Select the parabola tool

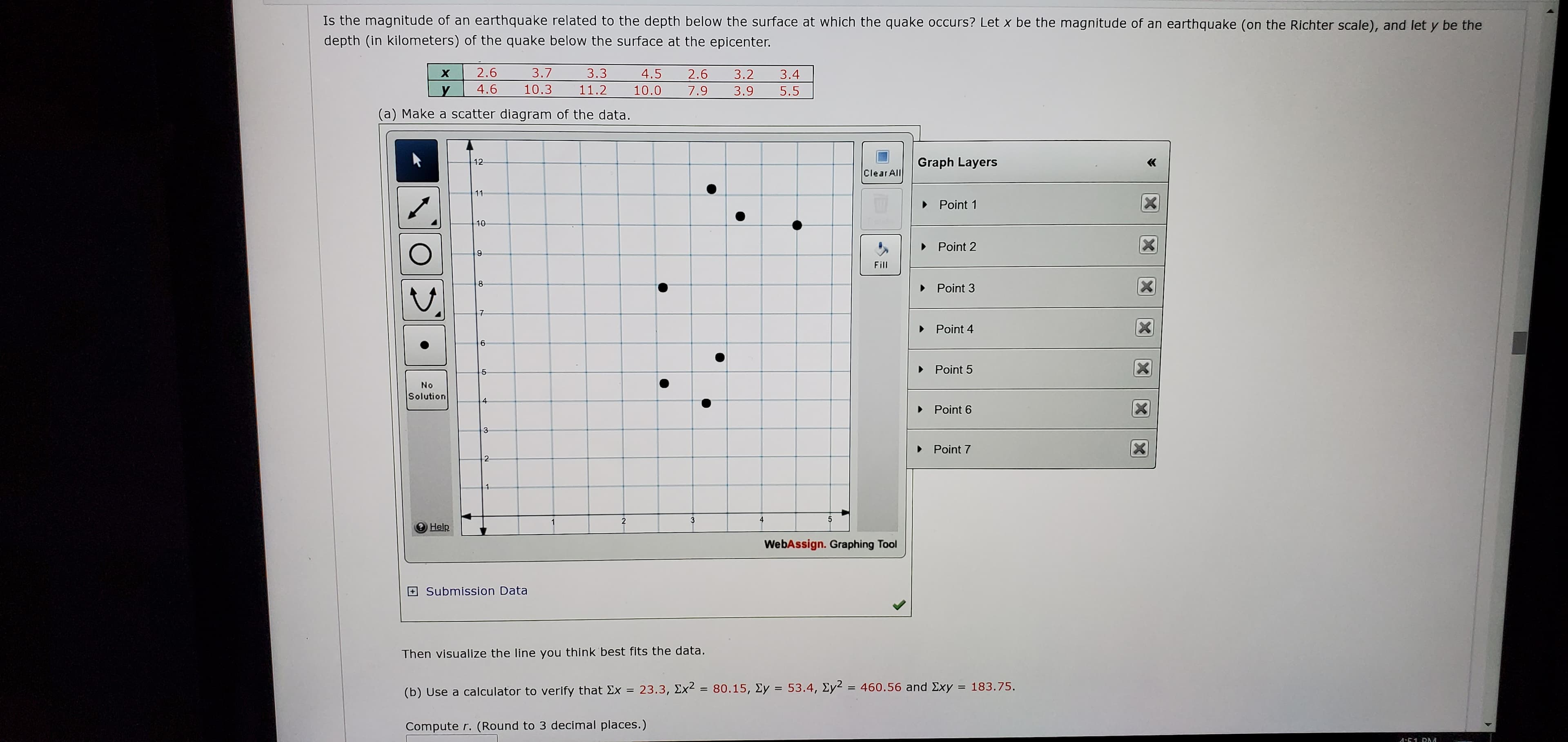pyautogui.click(x=423, y=299)
